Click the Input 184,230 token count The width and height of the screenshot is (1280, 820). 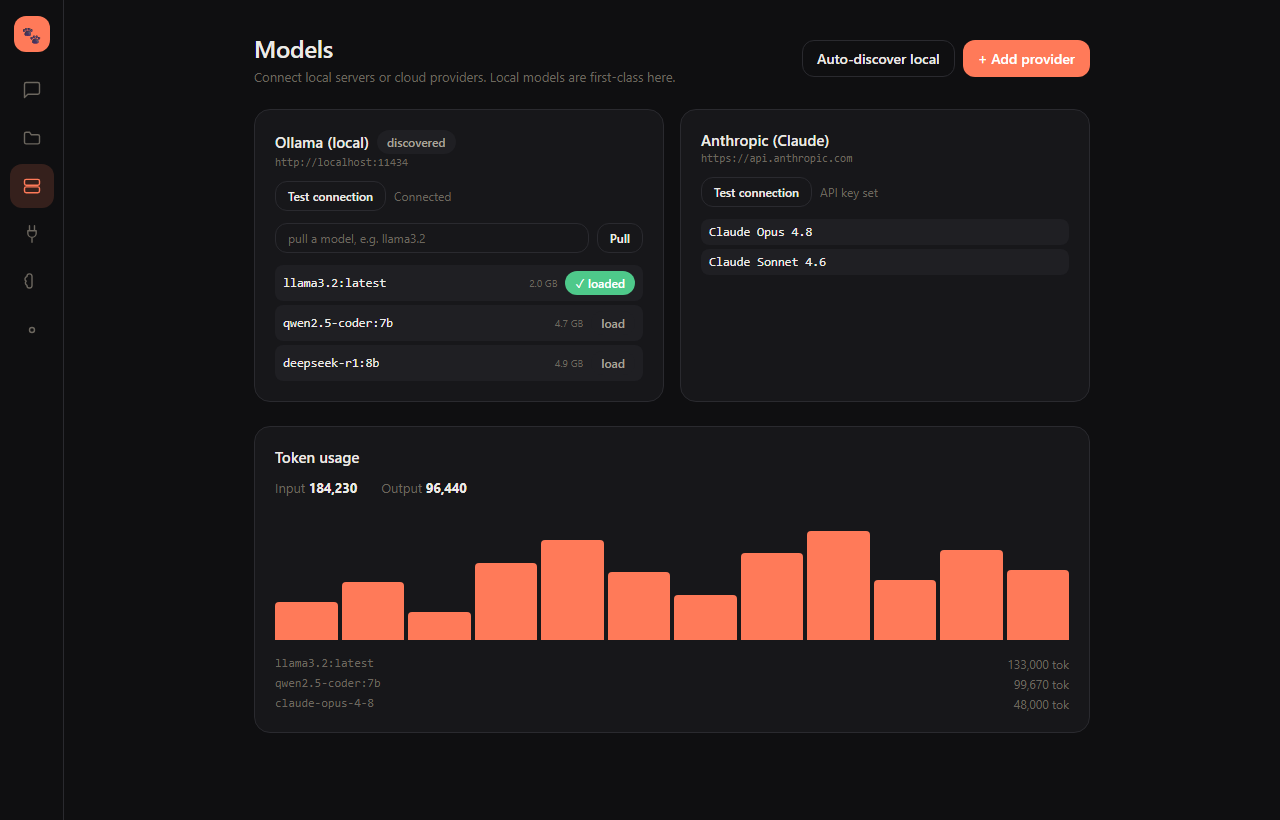(x=316, y=489)
